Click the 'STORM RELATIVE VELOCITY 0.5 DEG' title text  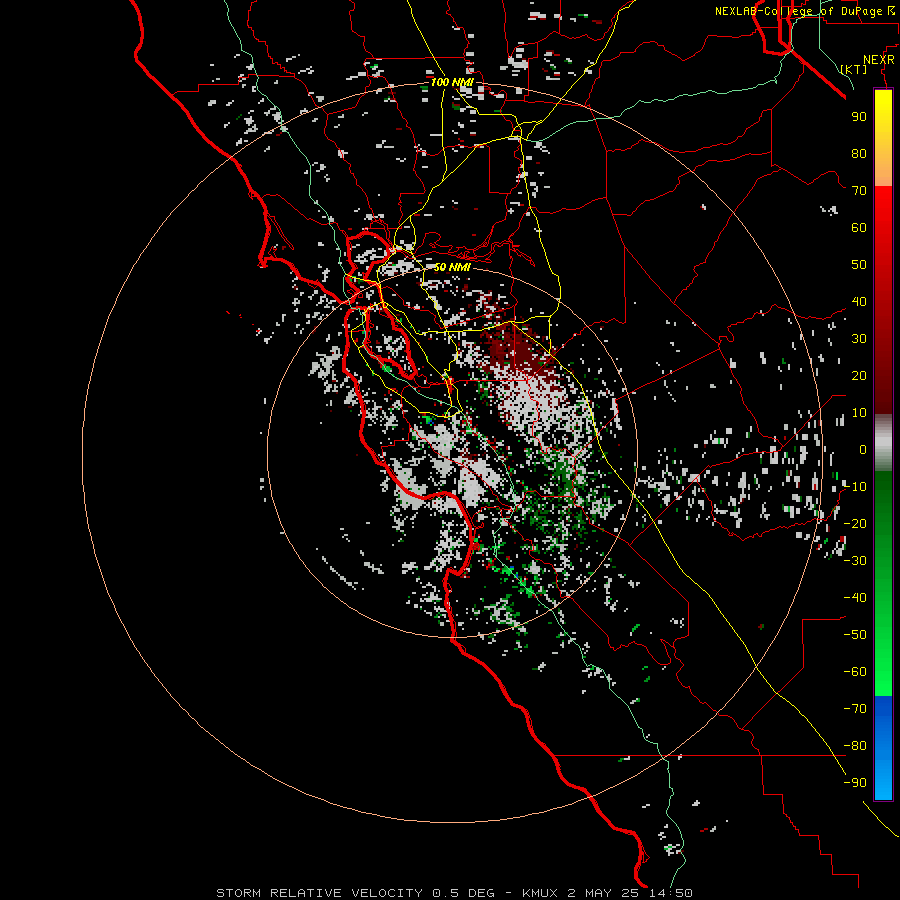355,893
